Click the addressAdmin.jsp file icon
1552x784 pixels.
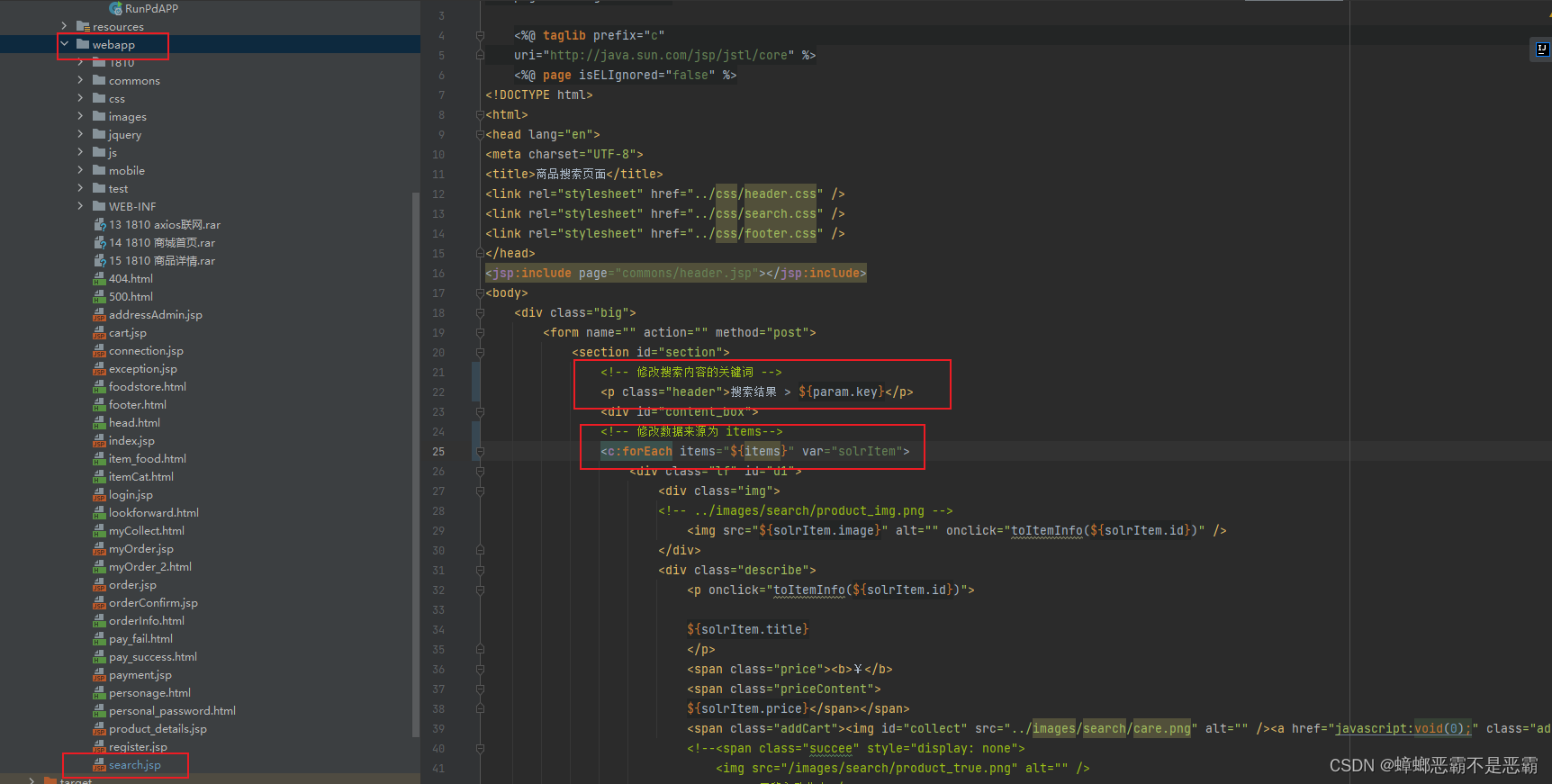[99, 314]
